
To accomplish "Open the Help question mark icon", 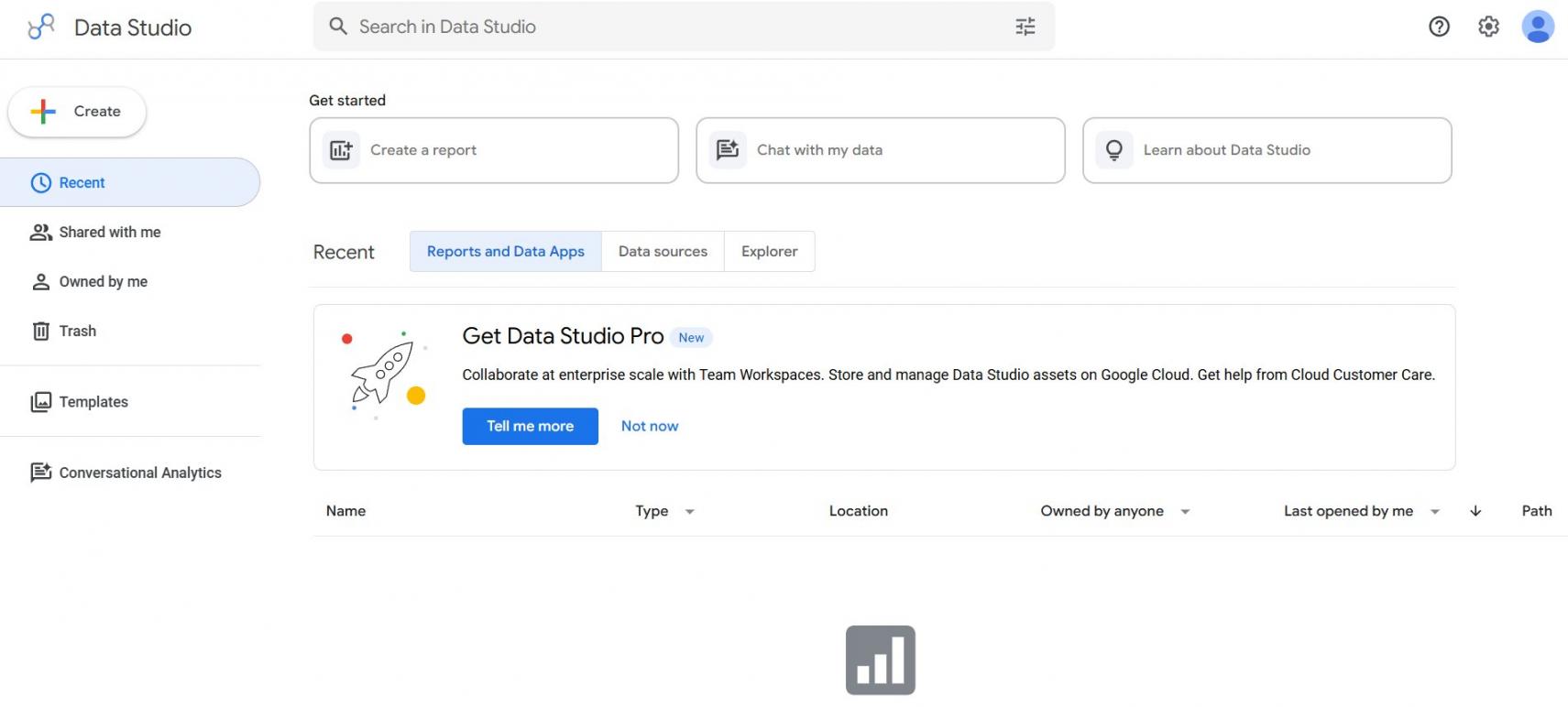I will (1439, 27).
